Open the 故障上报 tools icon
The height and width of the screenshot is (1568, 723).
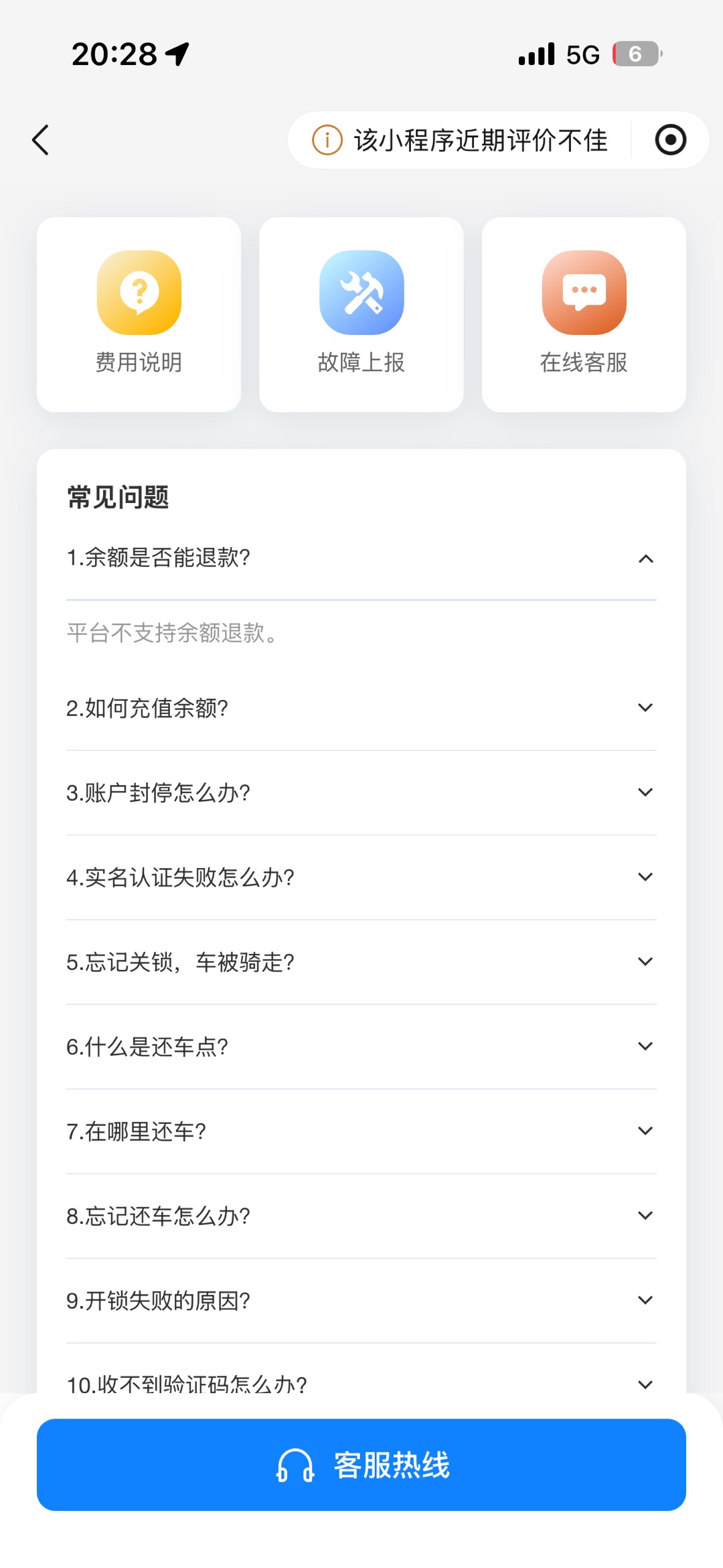point(361,293)
